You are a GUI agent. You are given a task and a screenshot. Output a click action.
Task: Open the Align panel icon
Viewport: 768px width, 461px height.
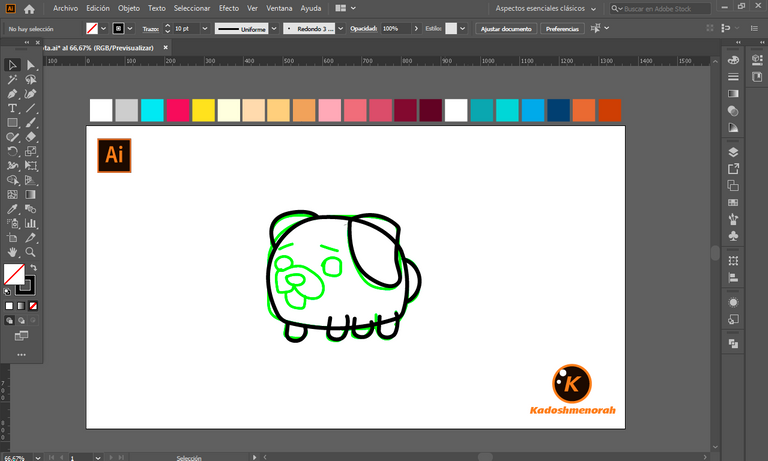tap(733, 278)
